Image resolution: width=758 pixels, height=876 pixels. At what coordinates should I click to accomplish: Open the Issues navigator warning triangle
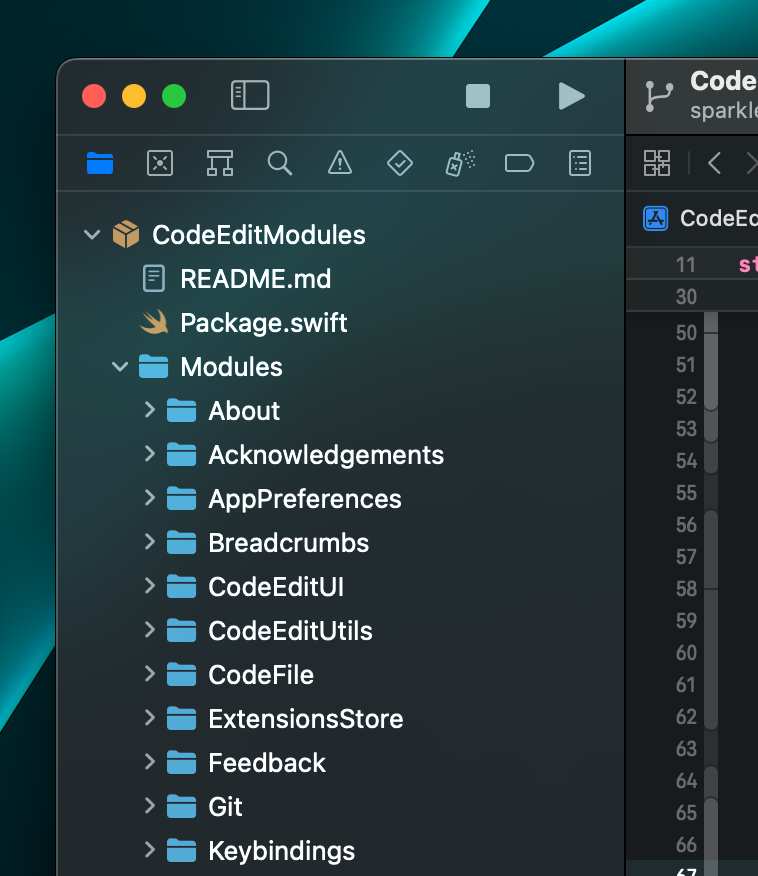point(339,163)
